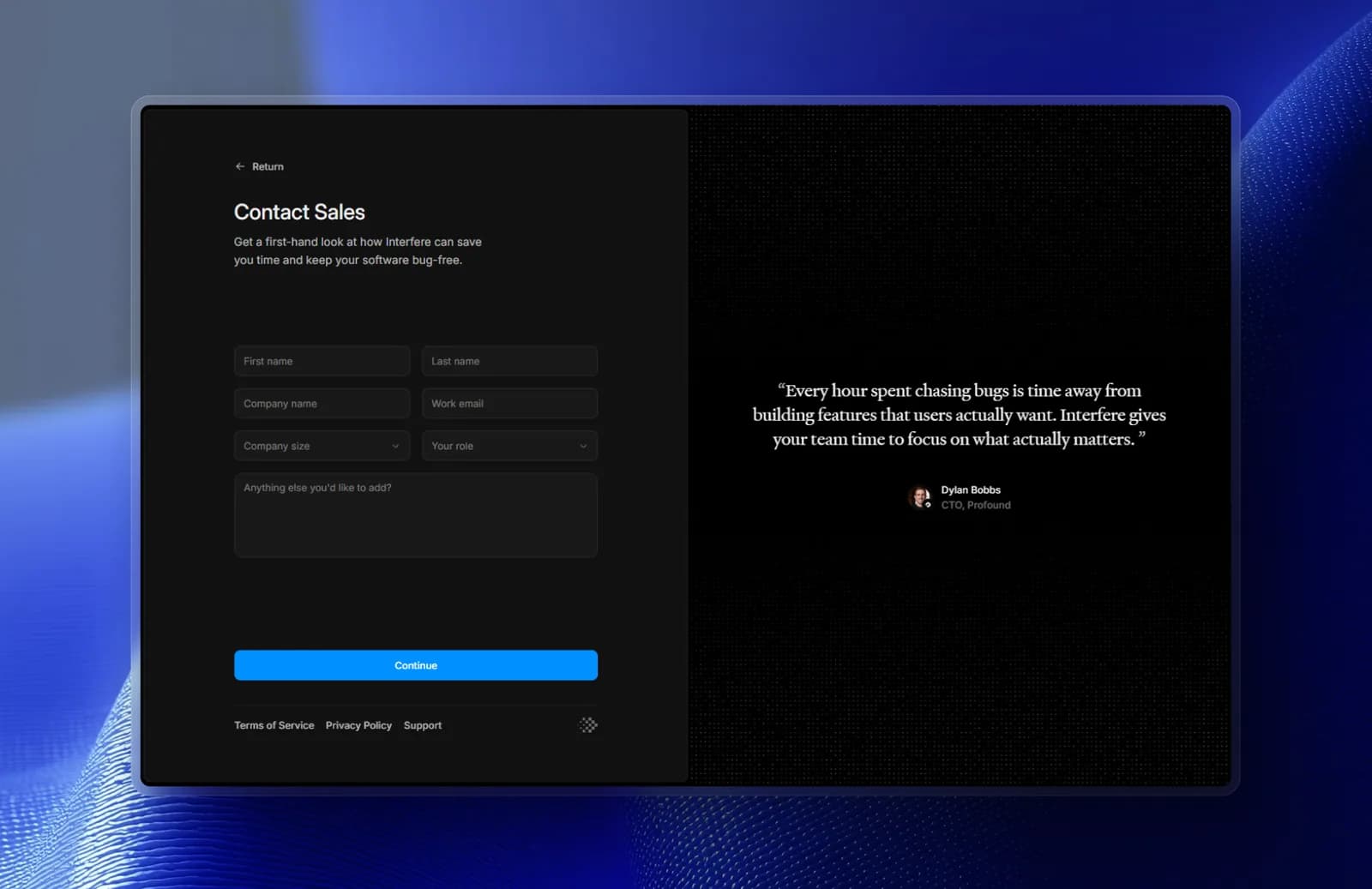The height and width of the screenshot is (889, 1372).
Task: Click the Contact Sales heading
Action: (x=299, y=212)
